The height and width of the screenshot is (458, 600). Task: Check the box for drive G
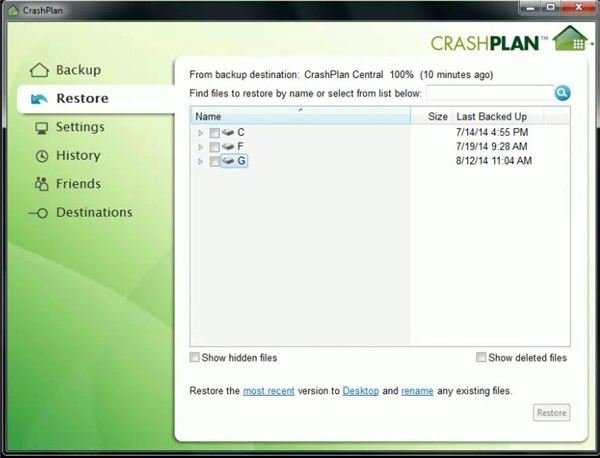(214, 161)
